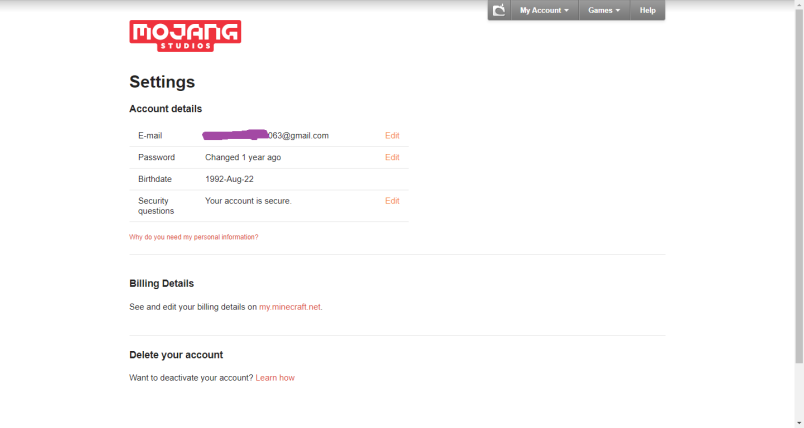
Task: Click the Mojang icon in top navigation bar
Action: (499, 10)
